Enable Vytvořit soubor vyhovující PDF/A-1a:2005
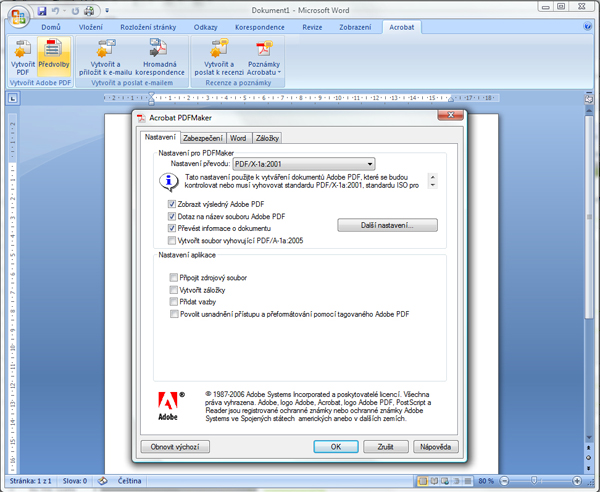The width and height of the screenshot is (600, 492). point(172,241)
